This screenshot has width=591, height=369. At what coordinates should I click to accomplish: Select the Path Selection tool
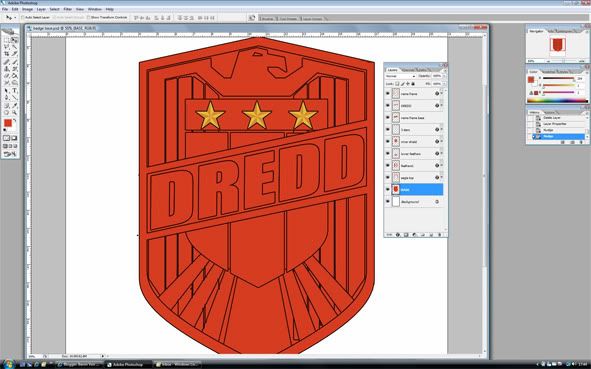pyautogui.click(x=6, y=91)
